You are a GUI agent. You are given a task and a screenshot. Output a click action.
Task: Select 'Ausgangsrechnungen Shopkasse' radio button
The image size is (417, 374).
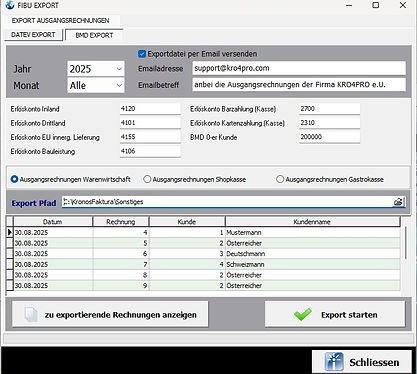click(x=147, y=179)
